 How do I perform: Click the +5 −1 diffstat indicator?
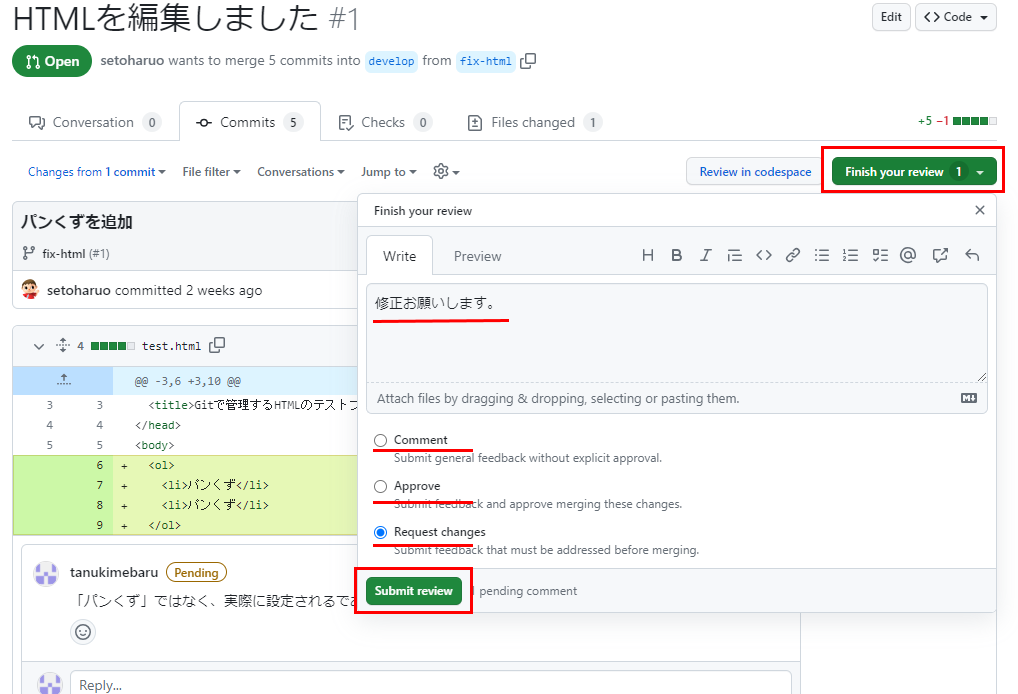tap(957, 121)
